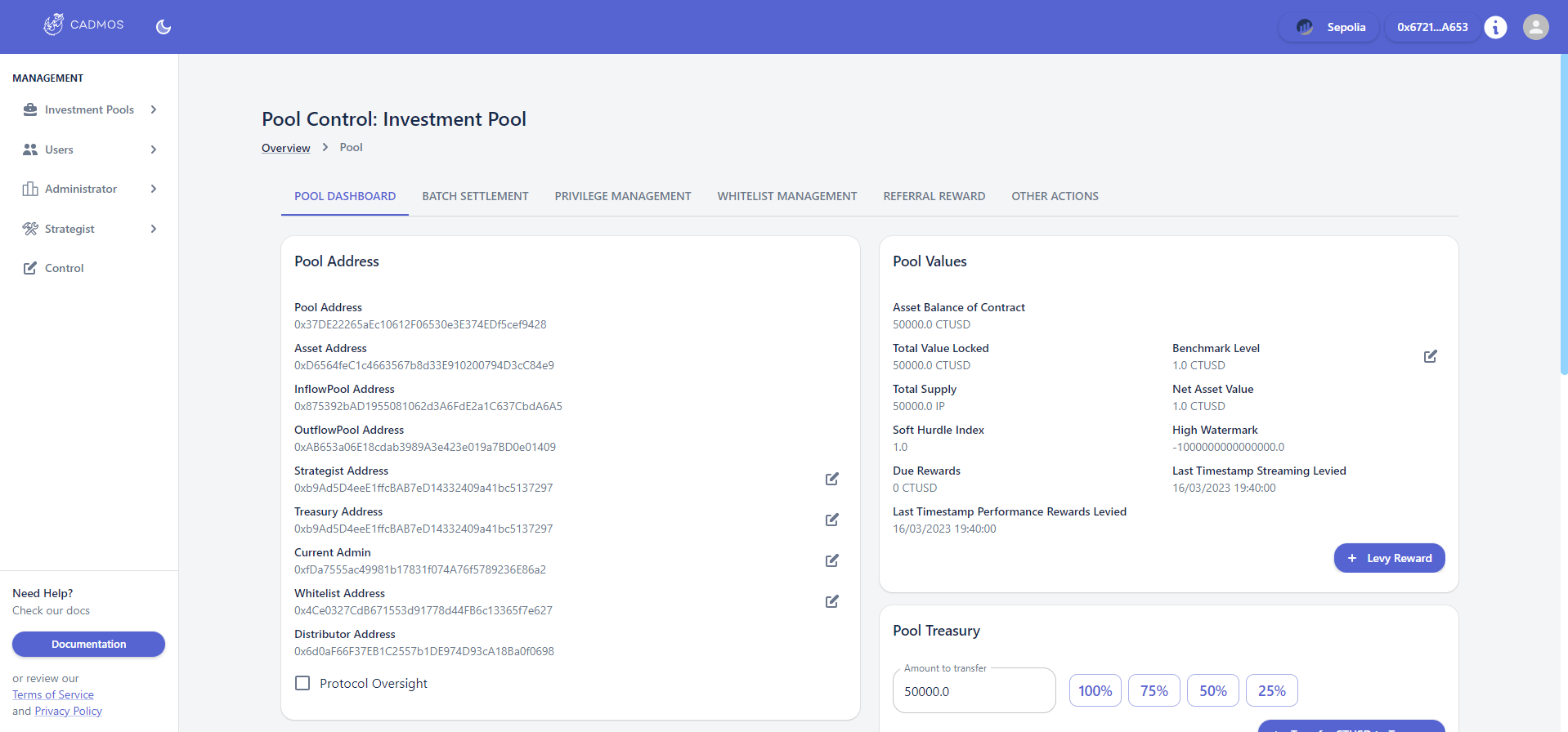Set transfer amount to 50%
This screenshot has height=732, width=1568.
[x=1213, y=690]
